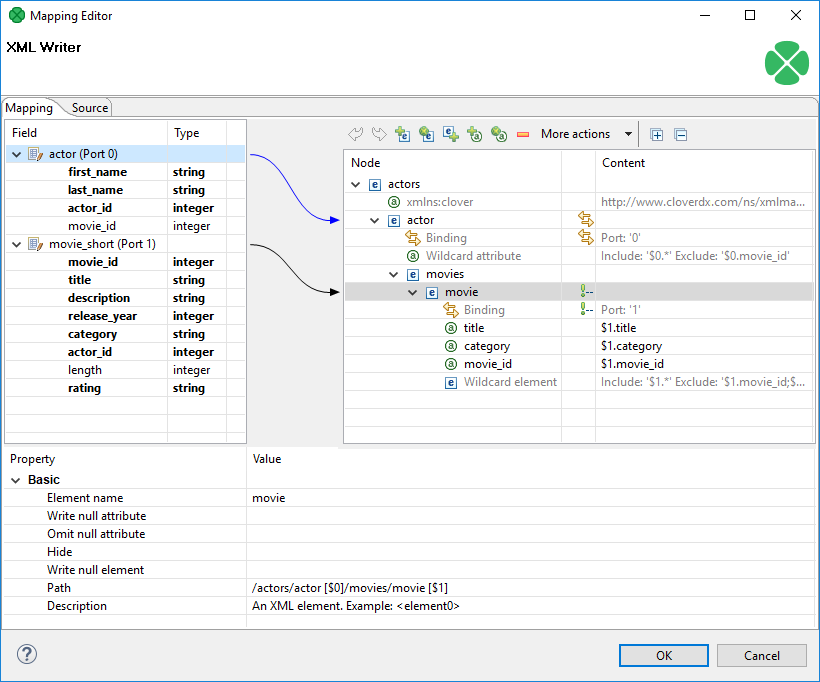
Task: Remove the selected node with the red minus icon
Action: 523,134
